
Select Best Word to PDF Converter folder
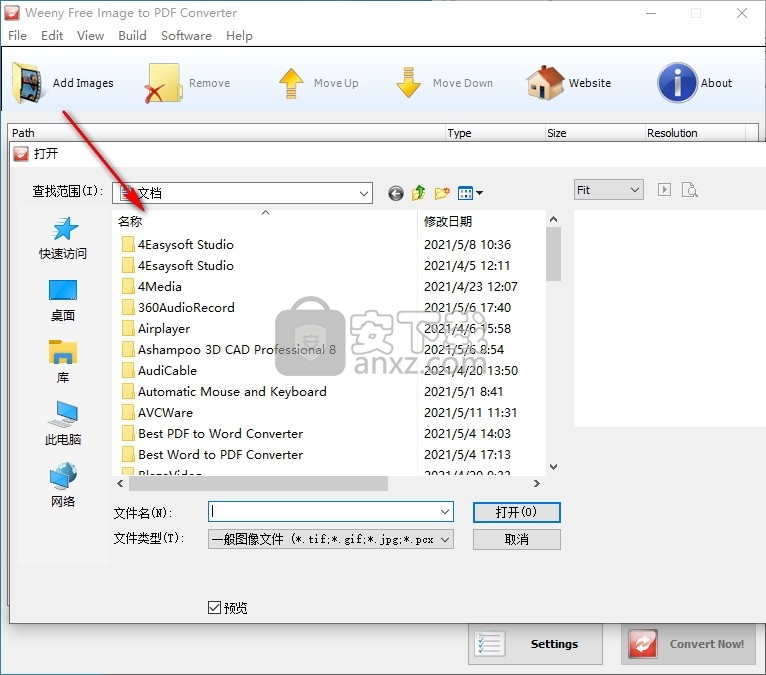[220, 454]
